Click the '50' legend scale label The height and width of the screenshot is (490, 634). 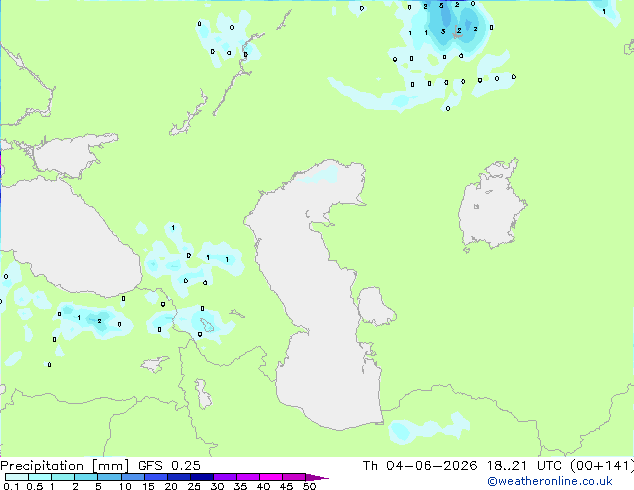[309, 486]
